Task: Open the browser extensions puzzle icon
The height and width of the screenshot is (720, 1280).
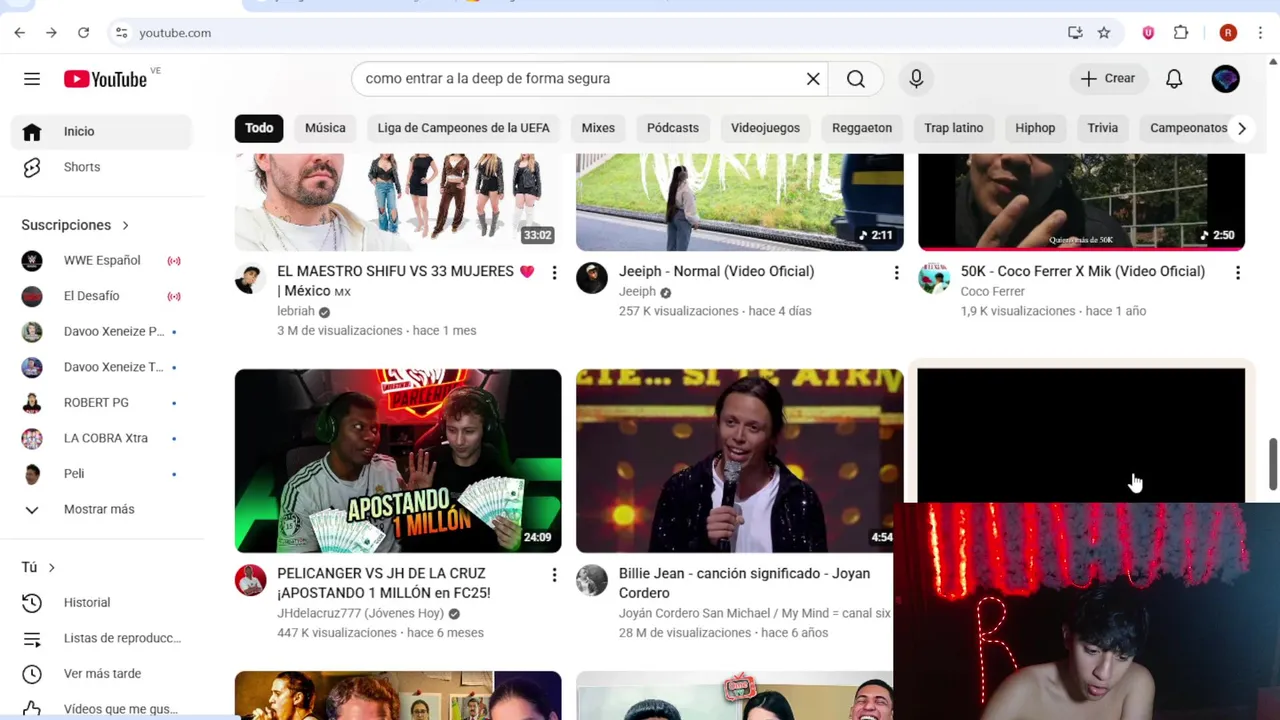Action: [1181, 33]
